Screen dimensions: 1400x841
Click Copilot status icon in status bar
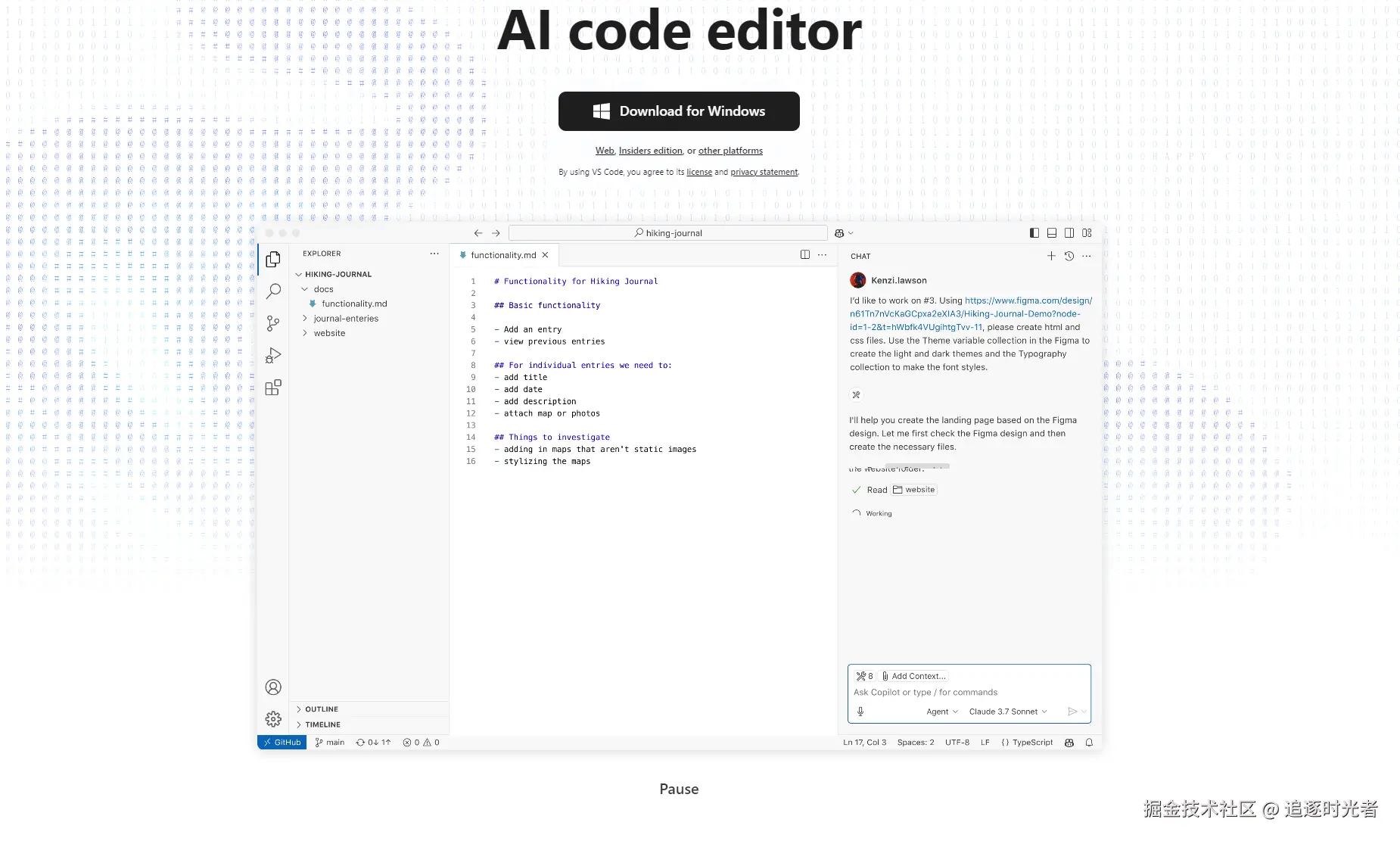pos(1069,743)
